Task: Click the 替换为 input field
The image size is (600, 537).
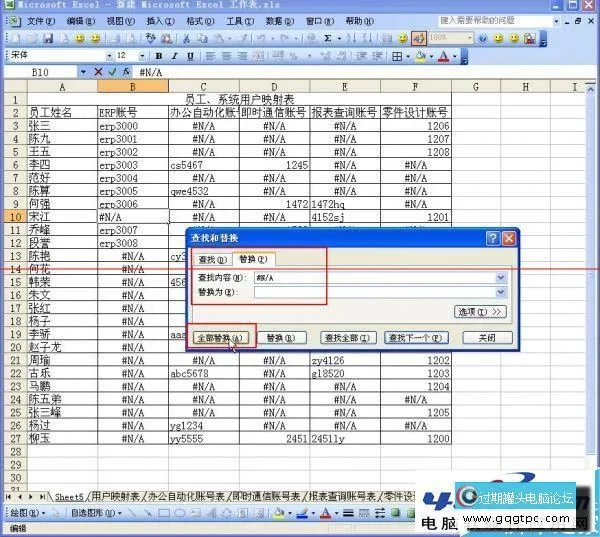Action: pos(373,292)
